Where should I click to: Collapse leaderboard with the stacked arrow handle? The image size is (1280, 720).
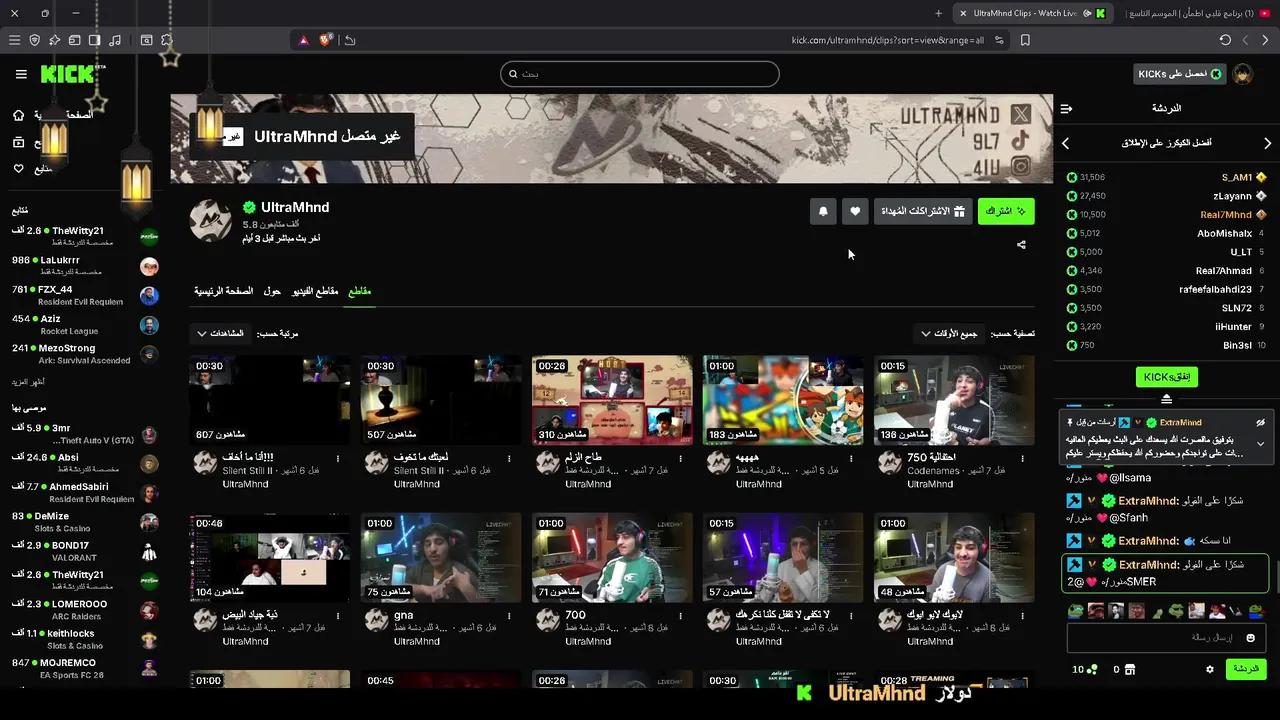(1166, 399)
